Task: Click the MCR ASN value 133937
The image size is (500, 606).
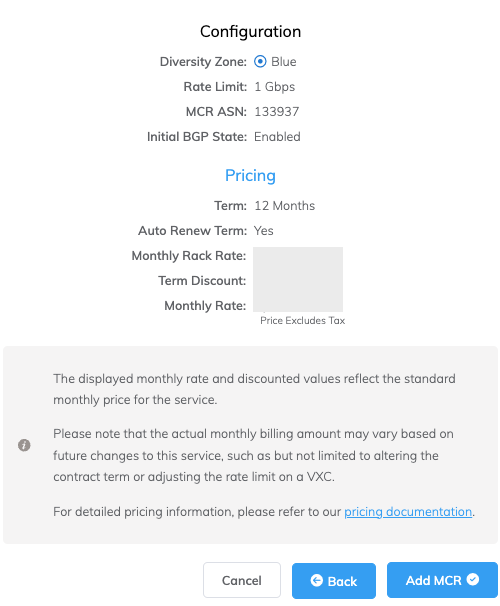Action: 277,112
